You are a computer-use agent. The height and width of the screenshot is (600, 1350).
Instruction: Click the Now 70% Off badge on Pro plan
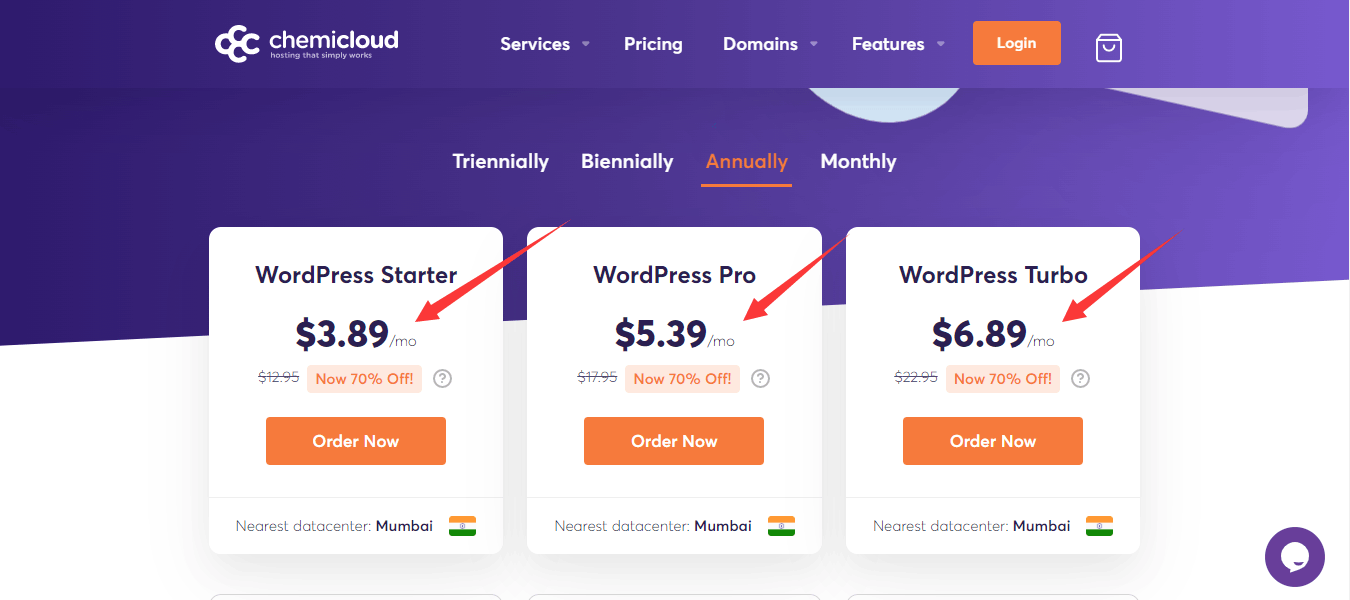(682, 378)
